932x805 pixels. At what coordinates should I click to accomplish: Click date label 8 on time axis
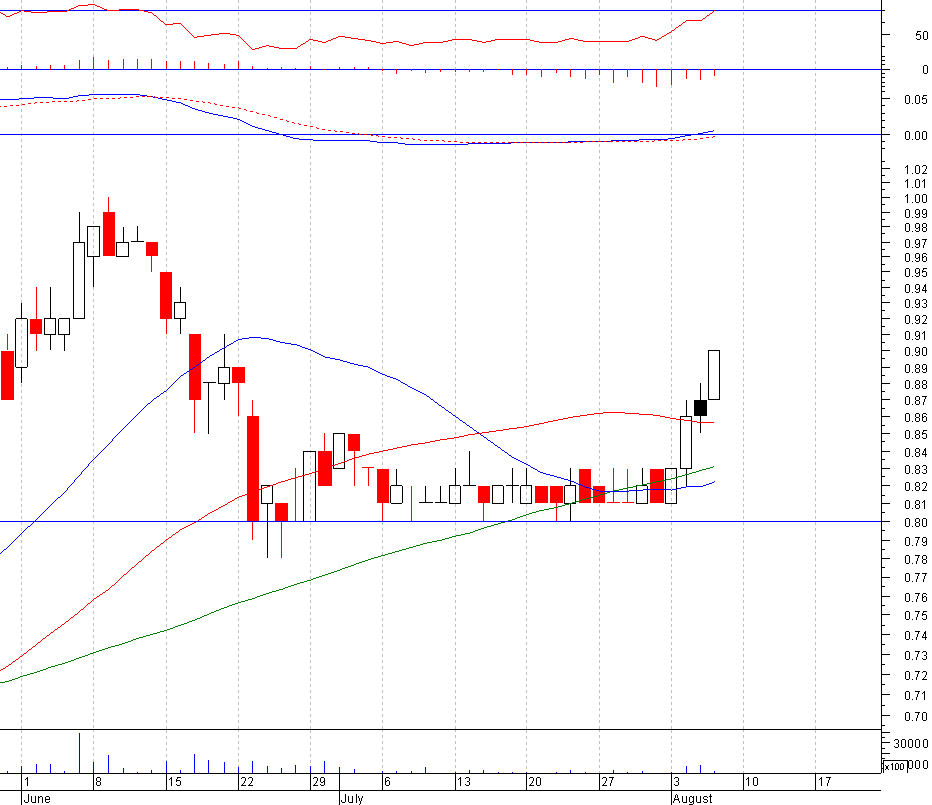tap(98, 781)
